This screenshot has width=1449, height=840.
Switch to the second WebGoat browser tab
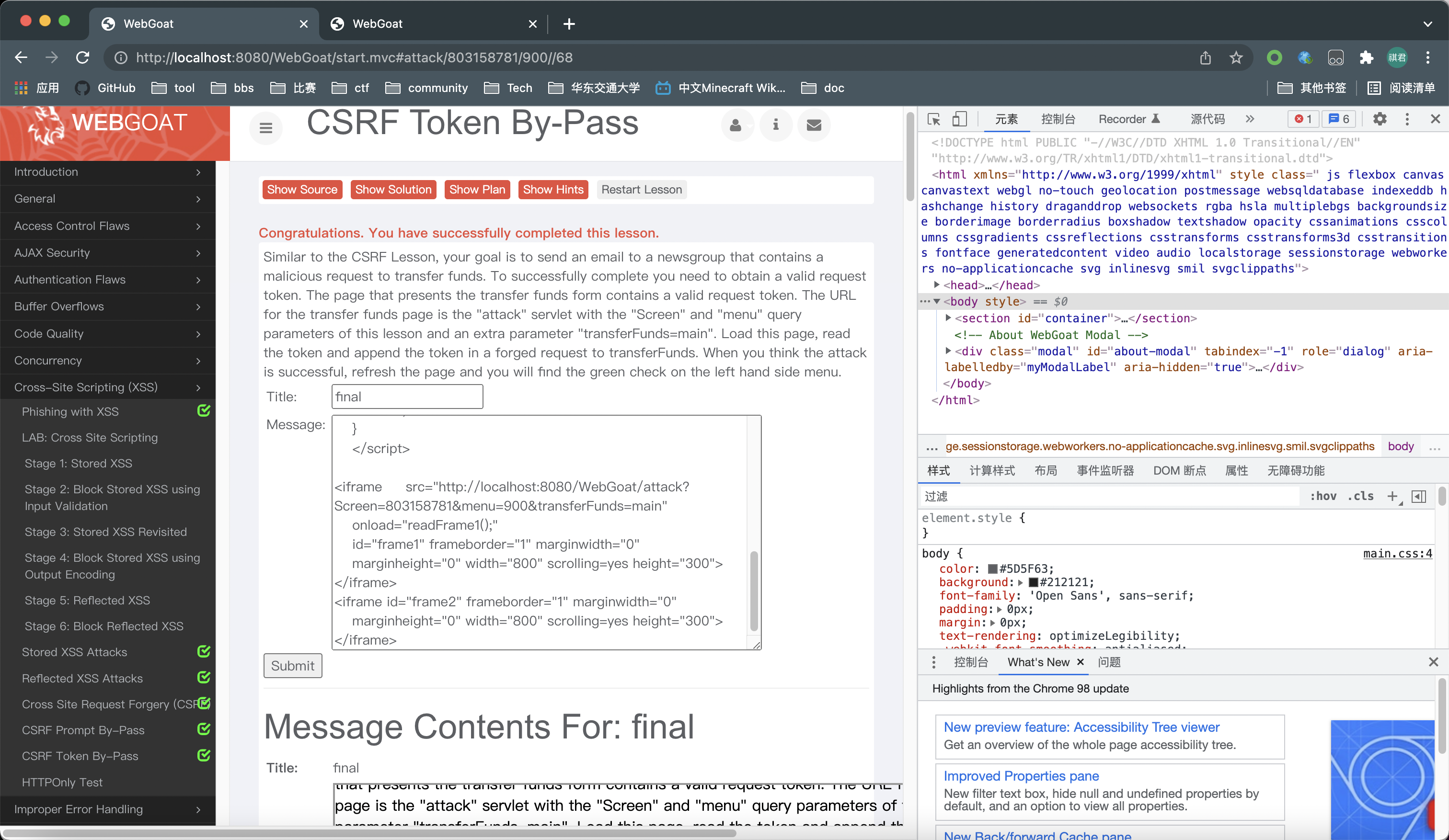[434, 23]
